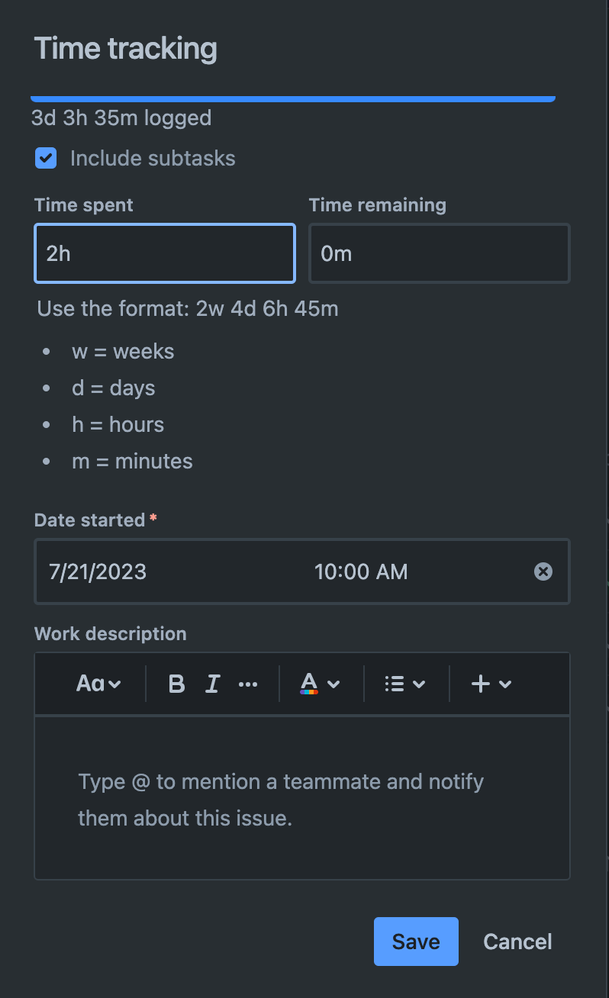Select the Time remaining field label
609x998 pixels.
coord(377,205)
